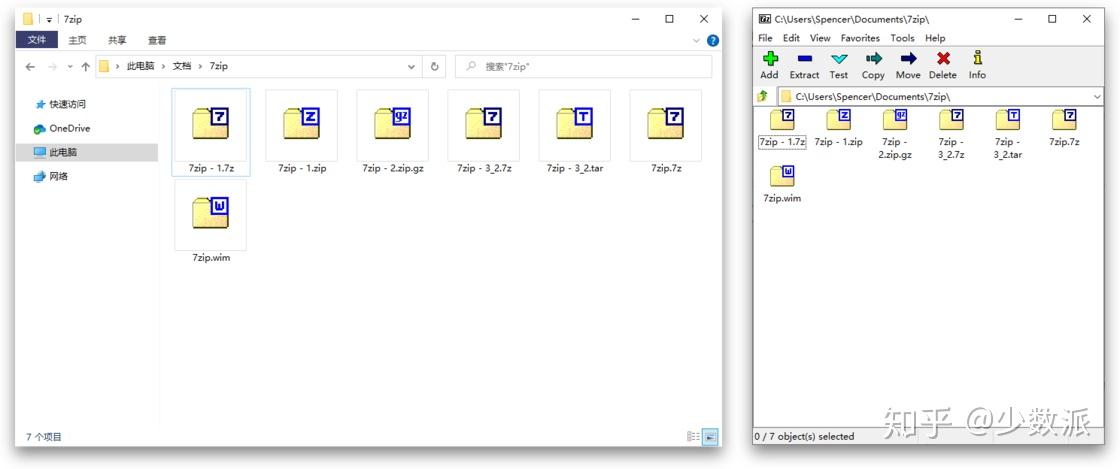Viewport: 1120px width, 469px height.
Task: Open 网络 in Explorer sidebar
Action: point(51,176)
